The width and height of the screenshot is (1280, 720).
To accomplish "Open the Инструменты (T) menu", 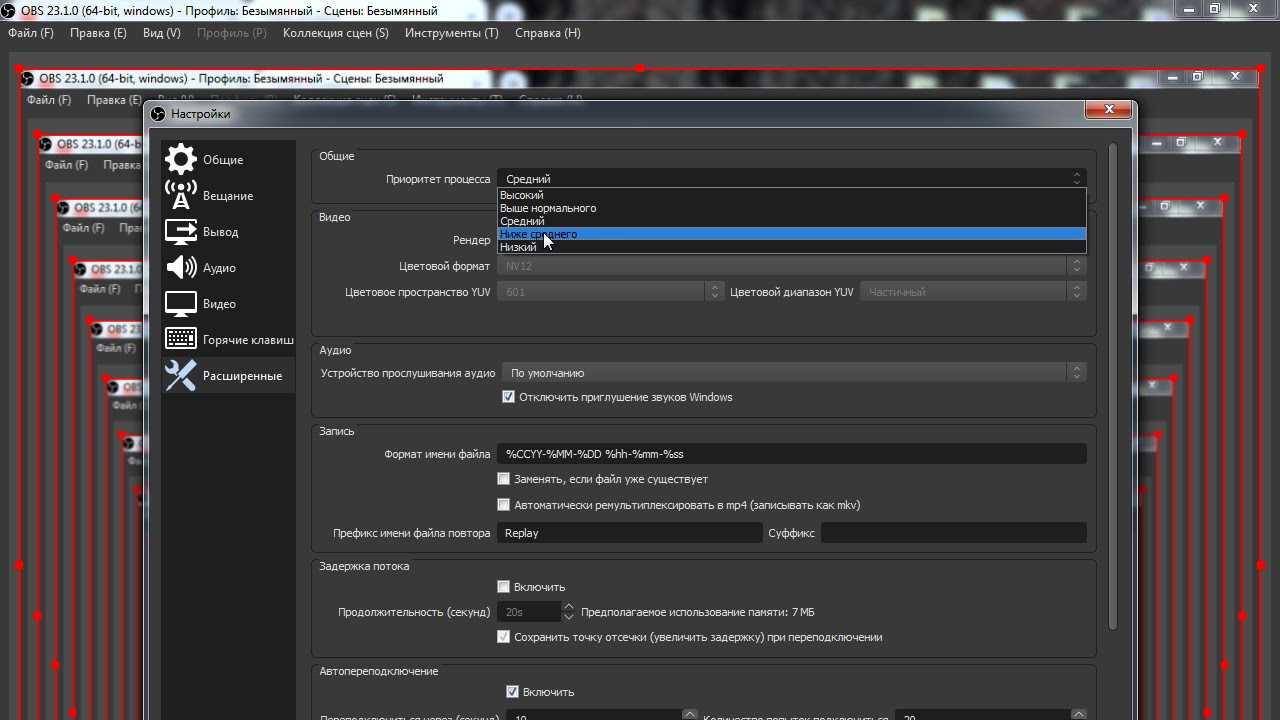I will pos(452,33).
